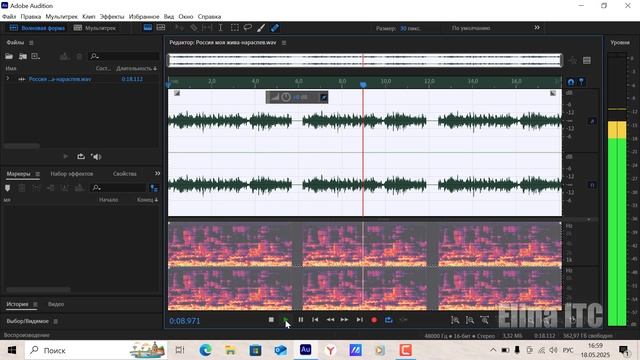Expand the Россия wav file tree row

[7, 78]
